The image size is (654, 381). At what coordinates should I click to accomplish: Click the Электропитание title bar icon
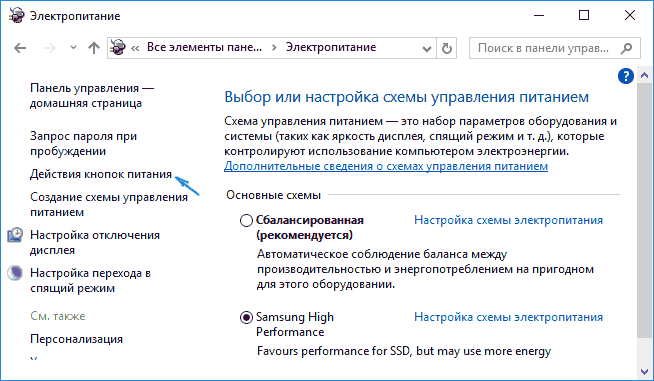tap(17, 15)
